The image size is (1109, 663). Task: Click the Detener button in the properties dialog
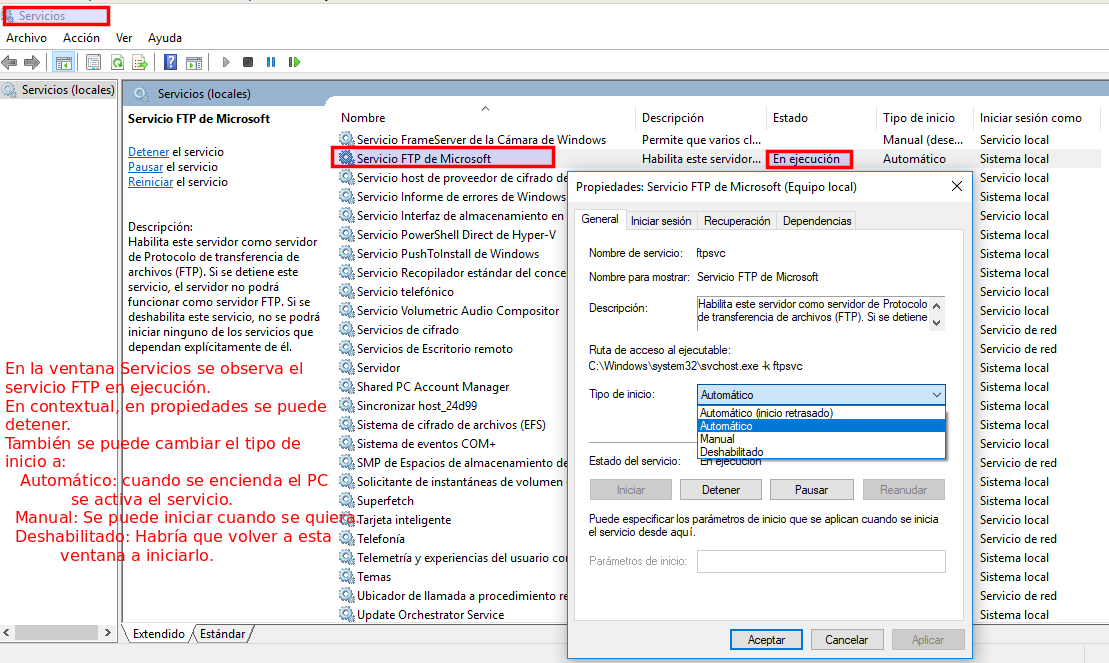(x=721, y=490)
